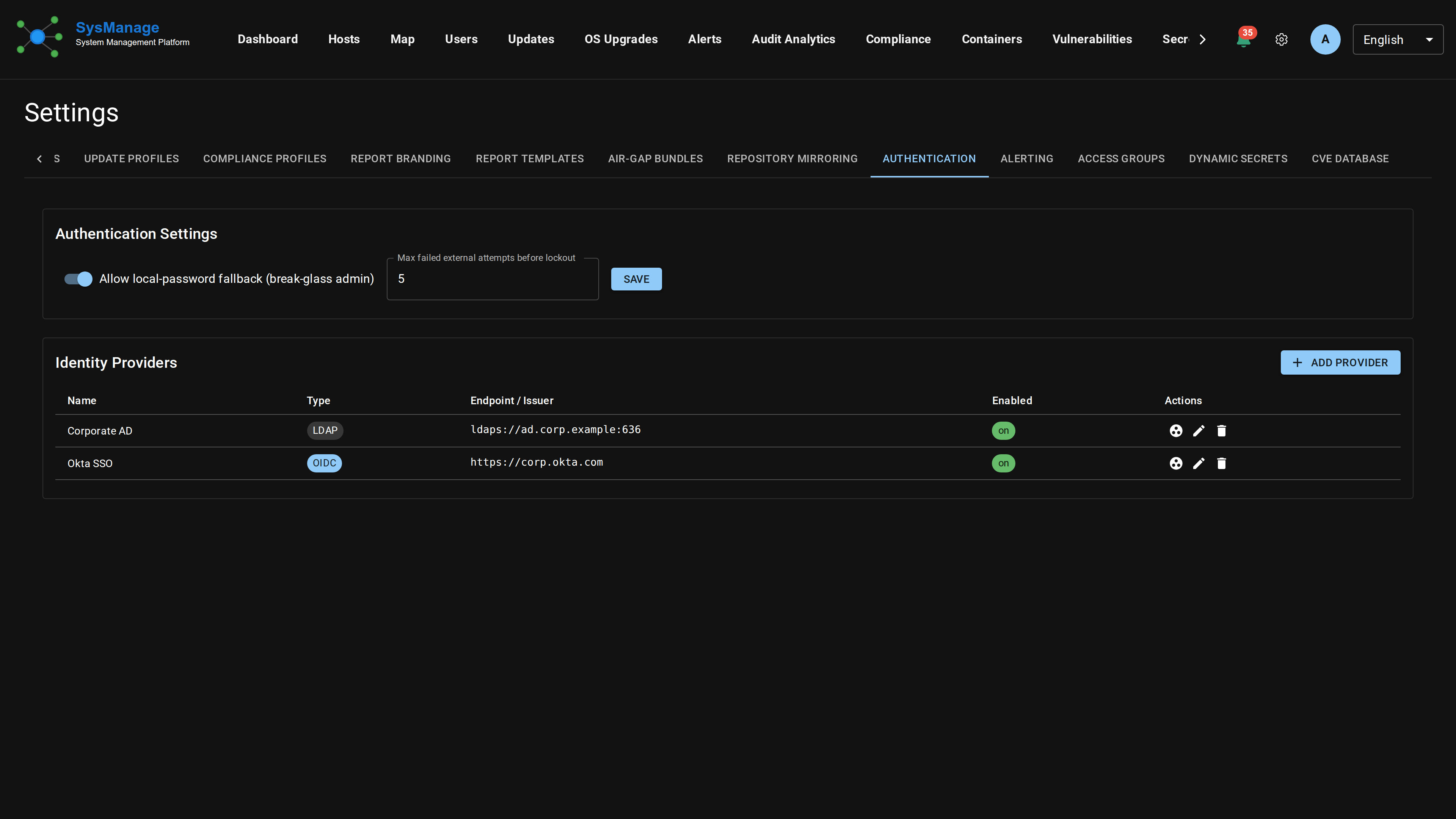Open the Map page
The image size is (1456, 819).
[402, 39]
